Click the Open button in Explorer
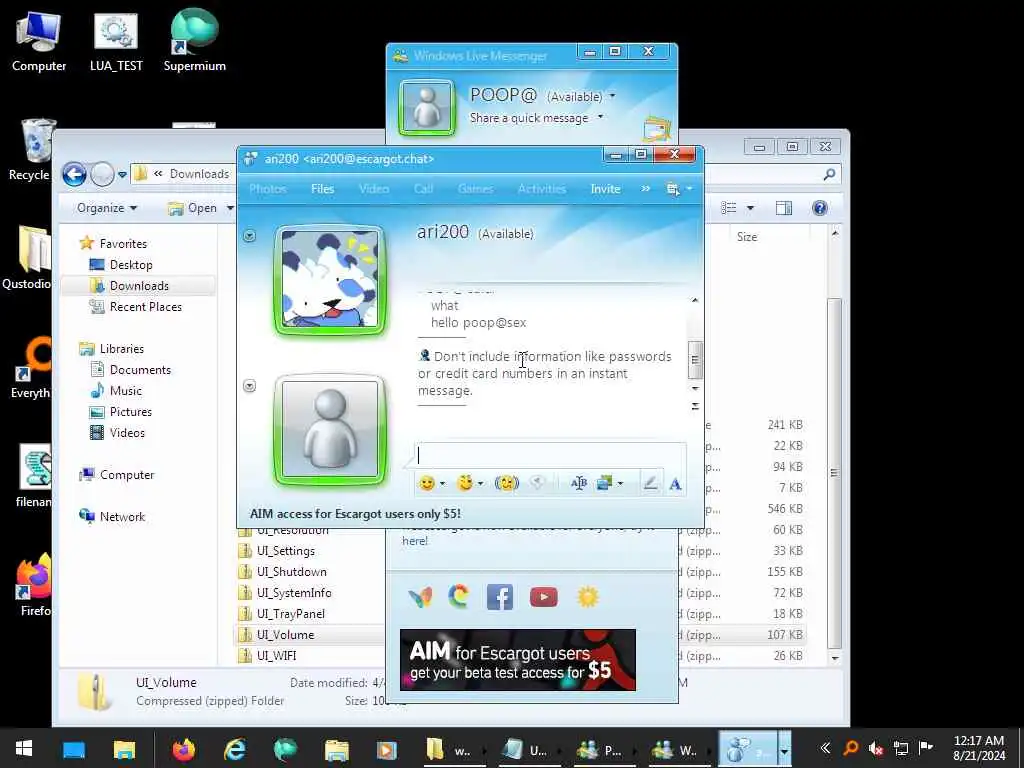Screen dimensions: 1024x768 coord(193,208)
